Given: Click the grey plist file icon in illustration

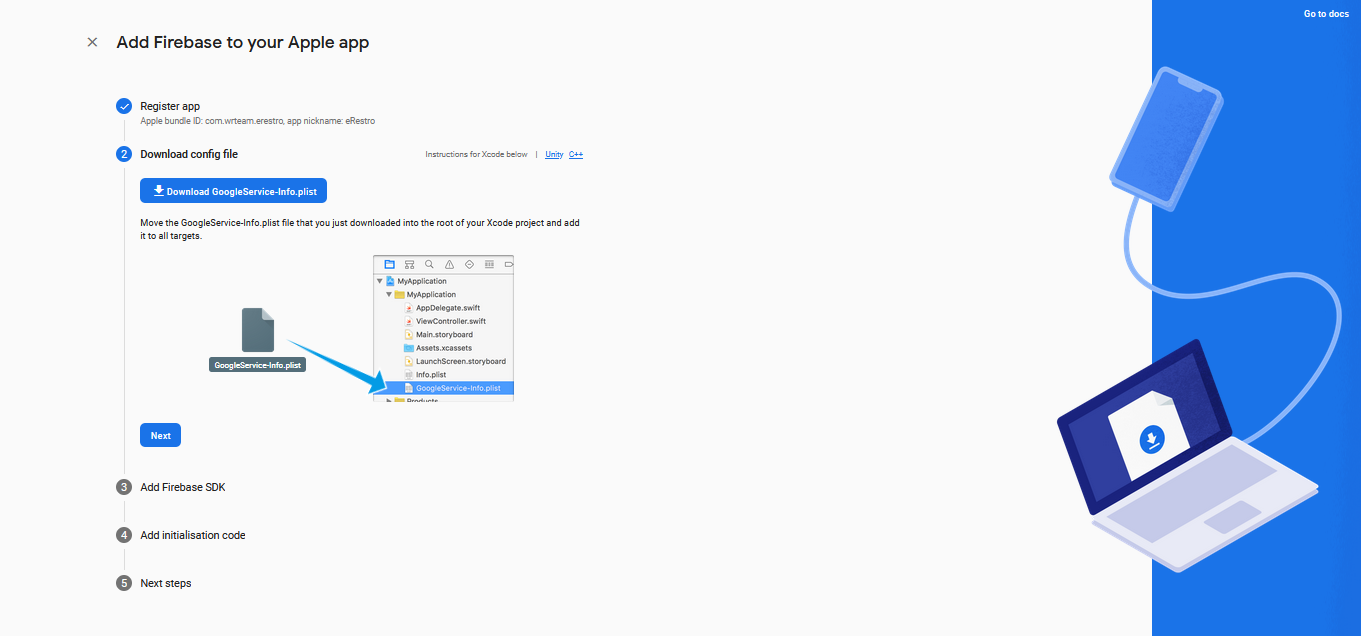Looking at the screenshot, I should coord(258,330).
